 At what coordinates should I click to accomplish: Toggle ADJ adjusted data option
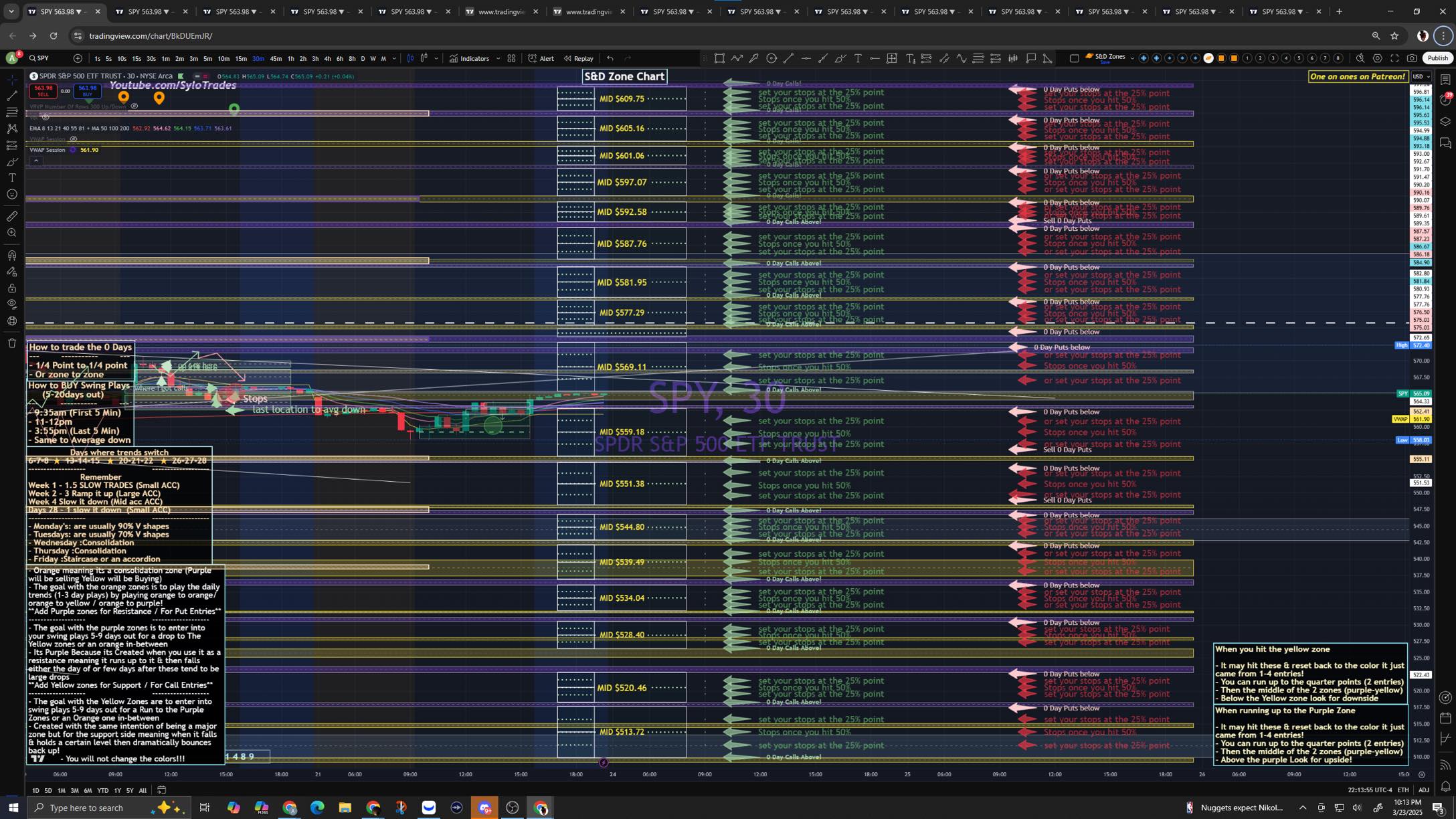[x=1424, y=790]
